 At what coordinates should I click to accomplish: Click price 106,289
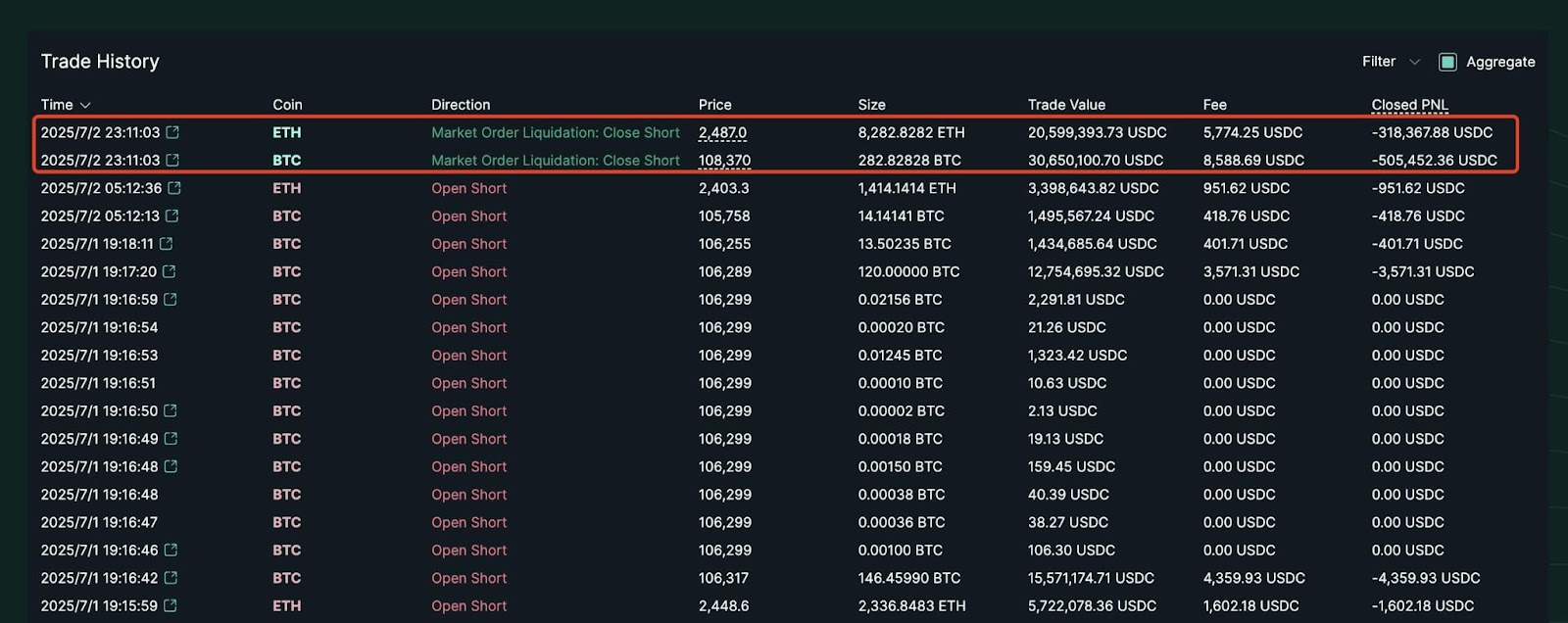click(724, 271)
